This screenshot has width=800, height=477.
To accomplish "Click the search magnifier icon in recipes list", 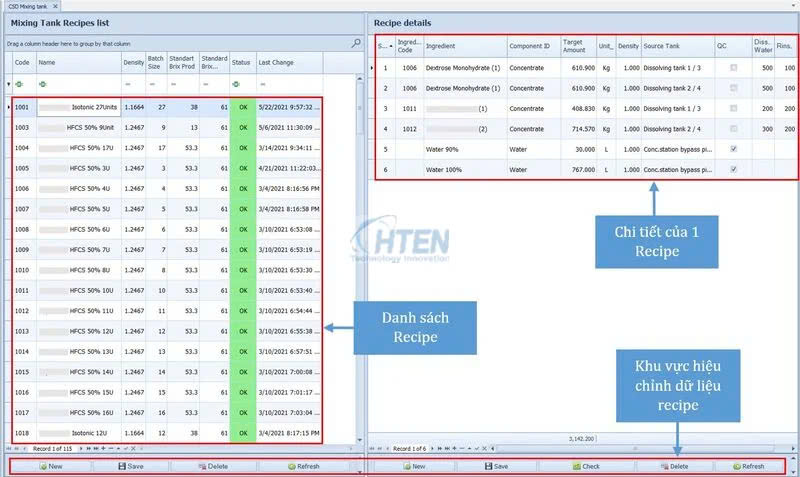I will click(x=356, y=43).
